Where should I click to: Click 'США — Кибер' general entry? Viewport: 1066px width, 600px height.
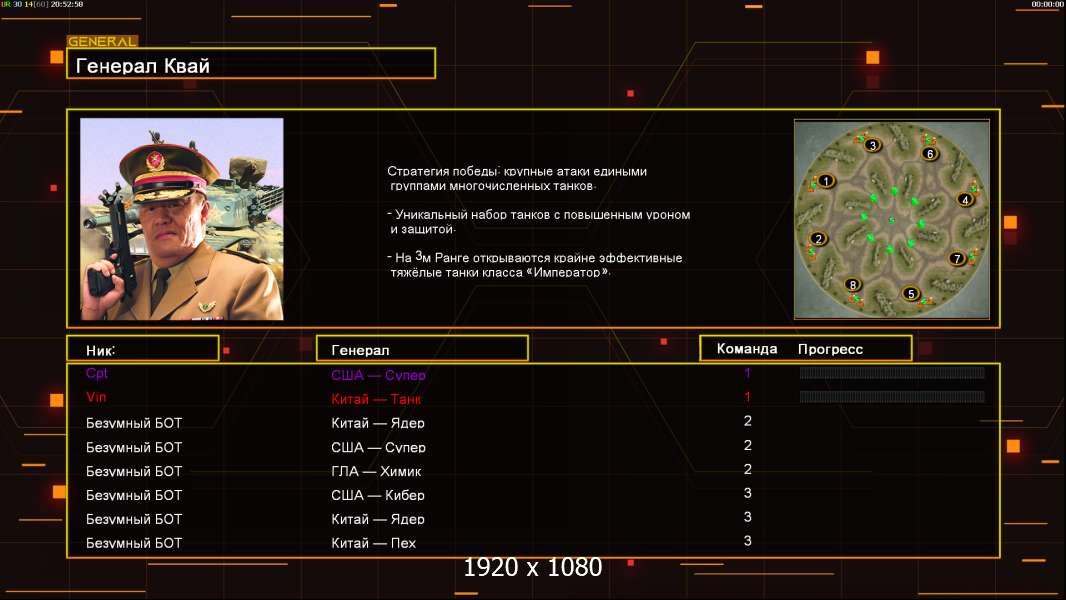377,495
